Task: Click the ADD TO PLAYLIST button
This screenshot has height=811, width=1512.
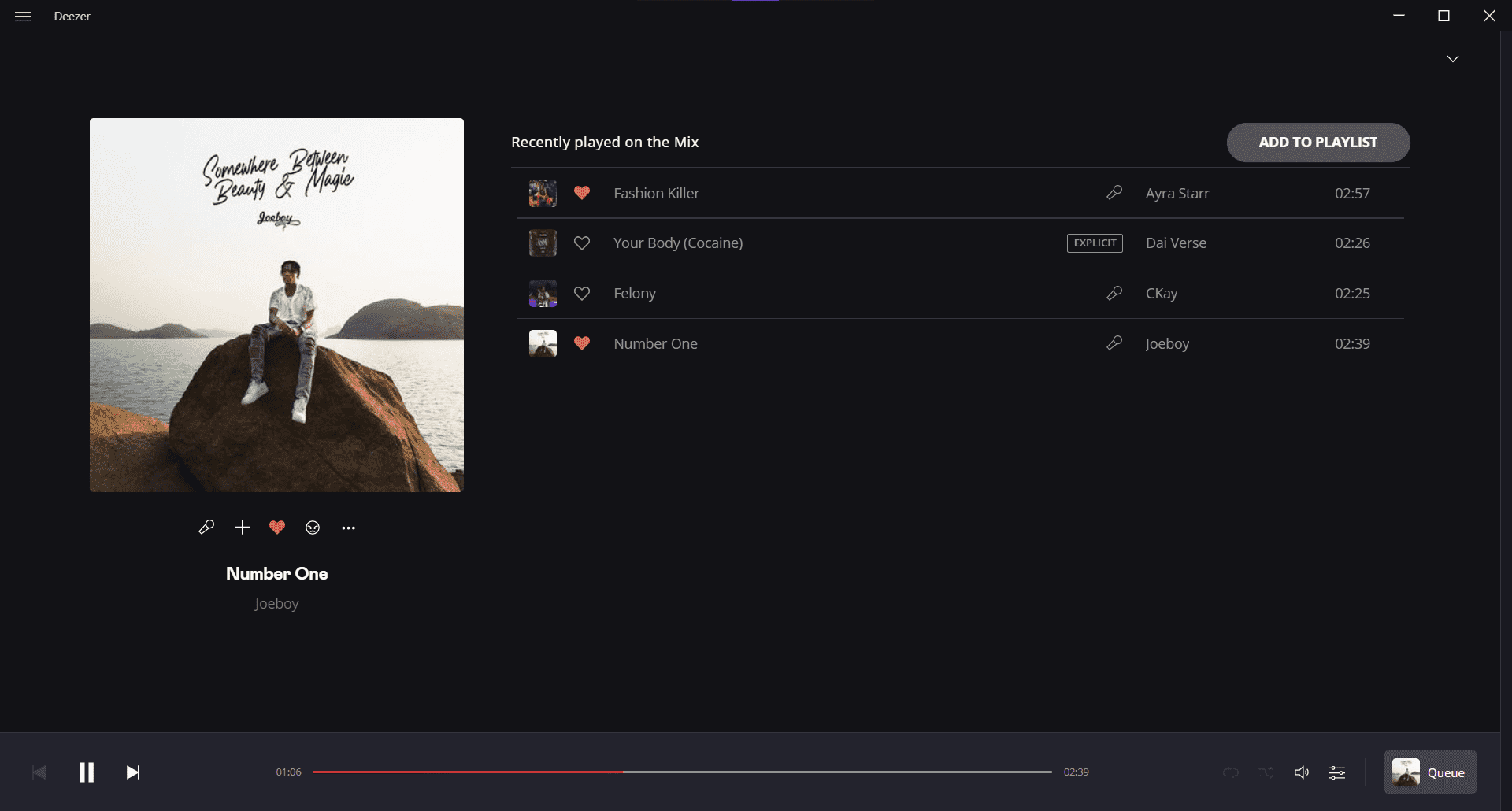Action: pyautogui.click(x=1318, y=143)
